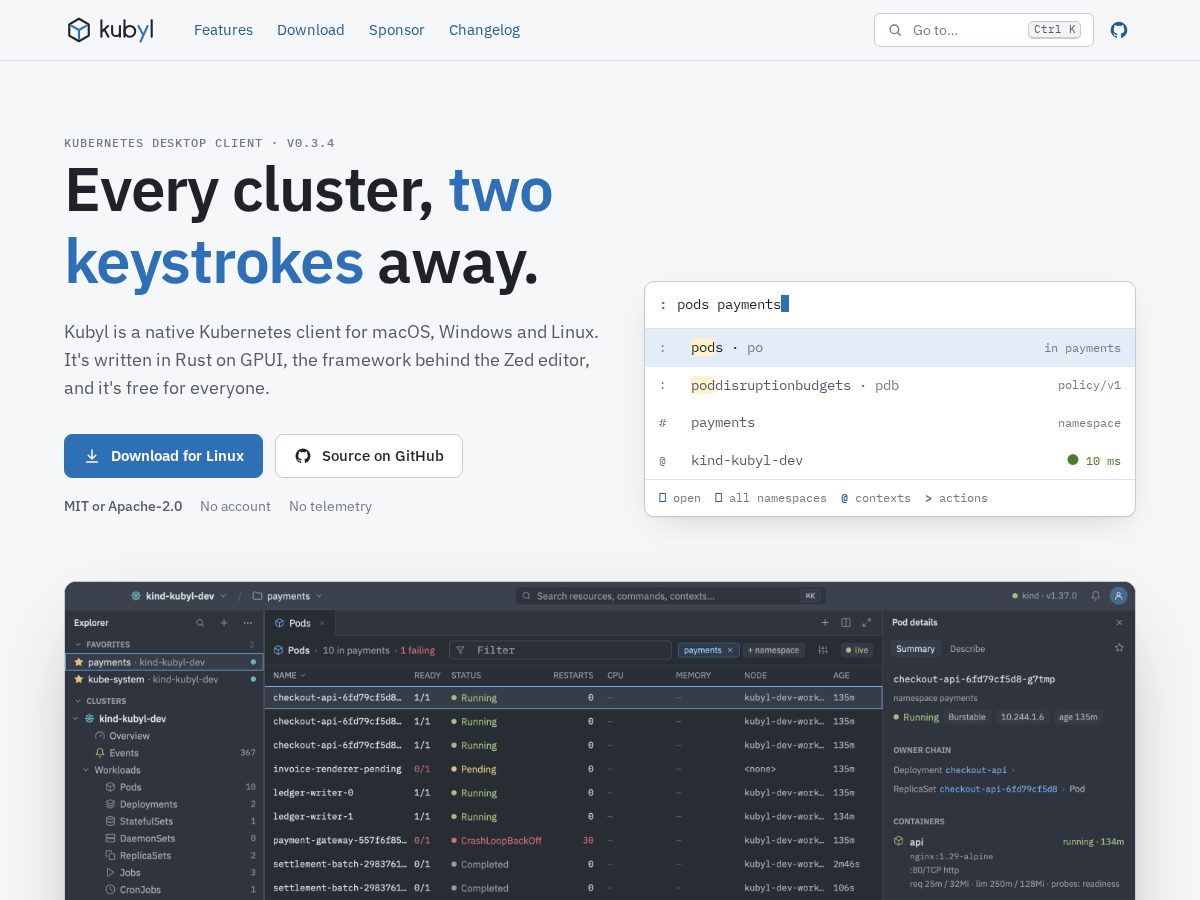
Task: Select the payment-gateway CrashLoopBackOff row
Action: point(573,841)
